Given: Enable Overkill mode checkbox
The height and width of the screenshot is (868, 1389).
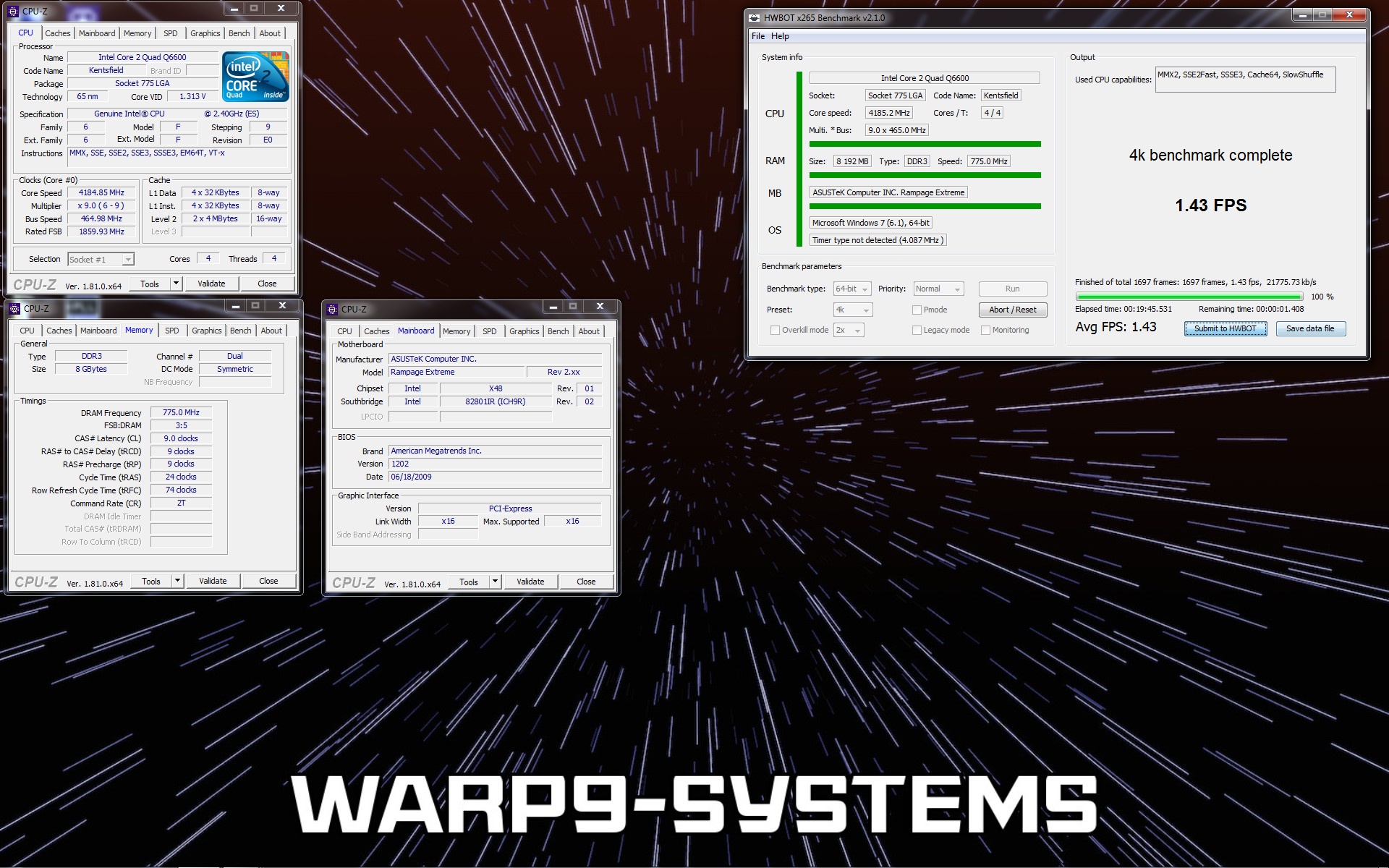Looking at the screenshot, I should point(775,331).
